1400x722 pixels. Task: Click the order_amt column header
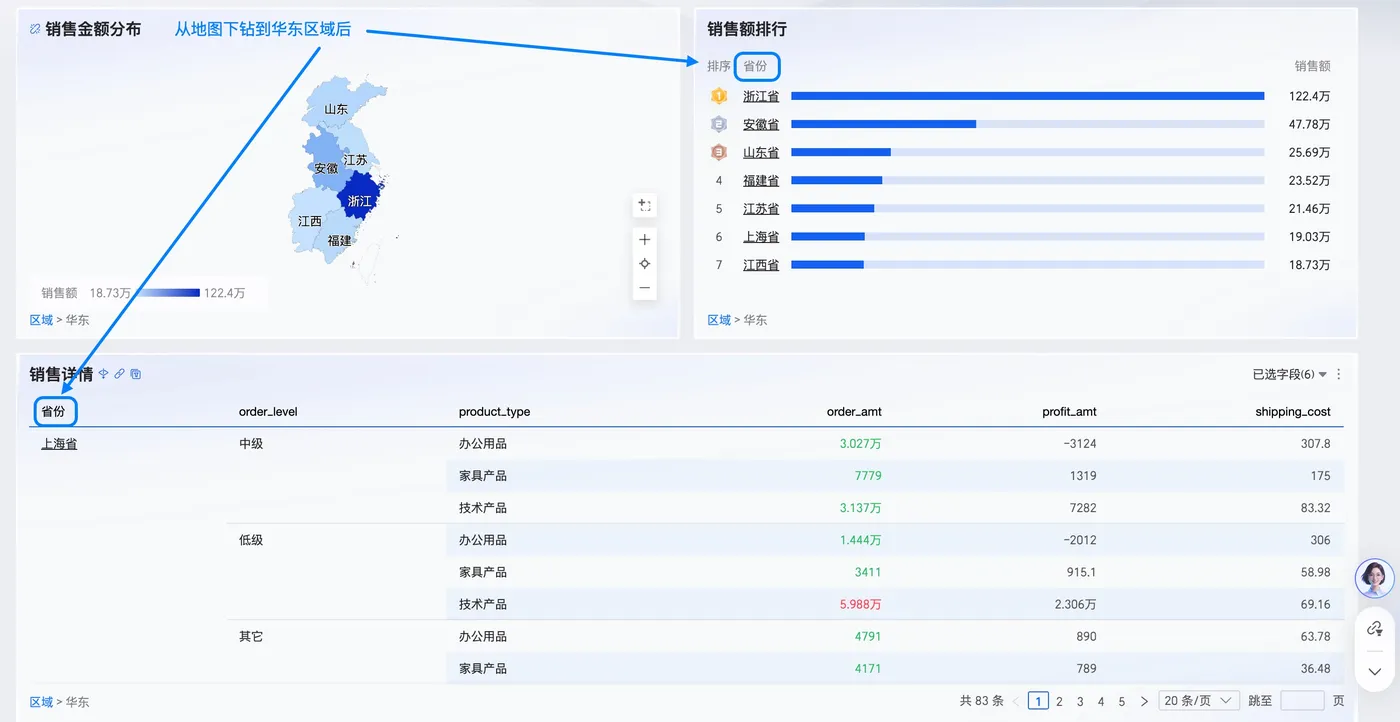pos(854,412)
